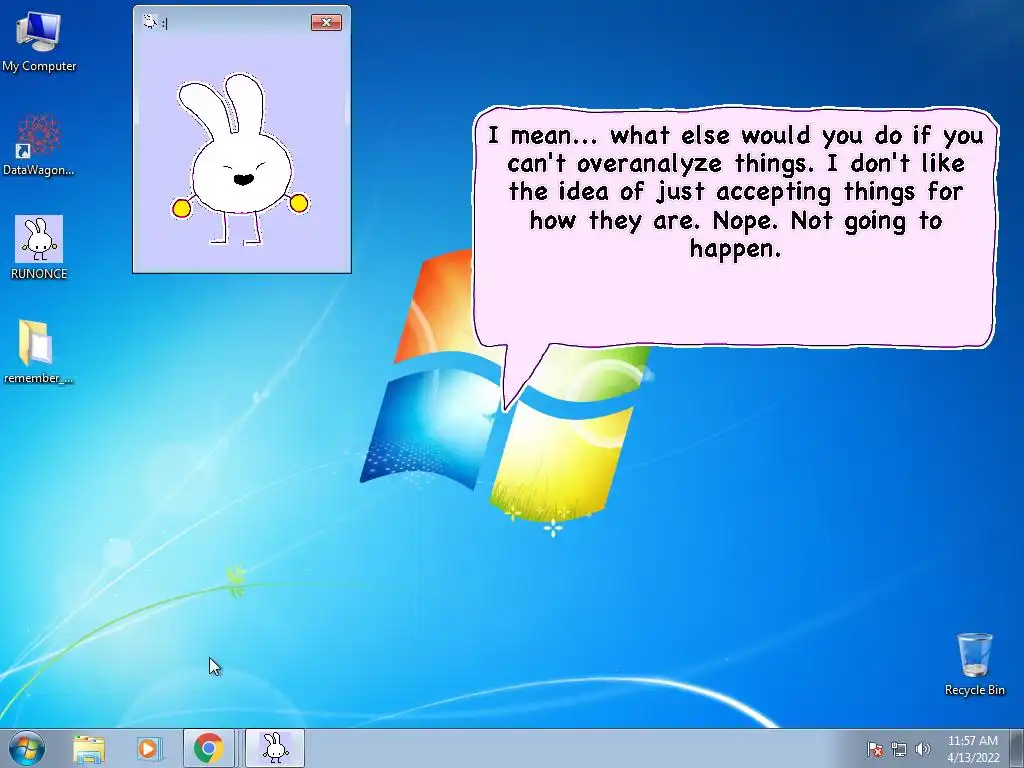Select the RUNONCE bunny desktop icon
The width and height of the screenshot is (1024, 768).
pyautogui.click(x=39, y=248)
